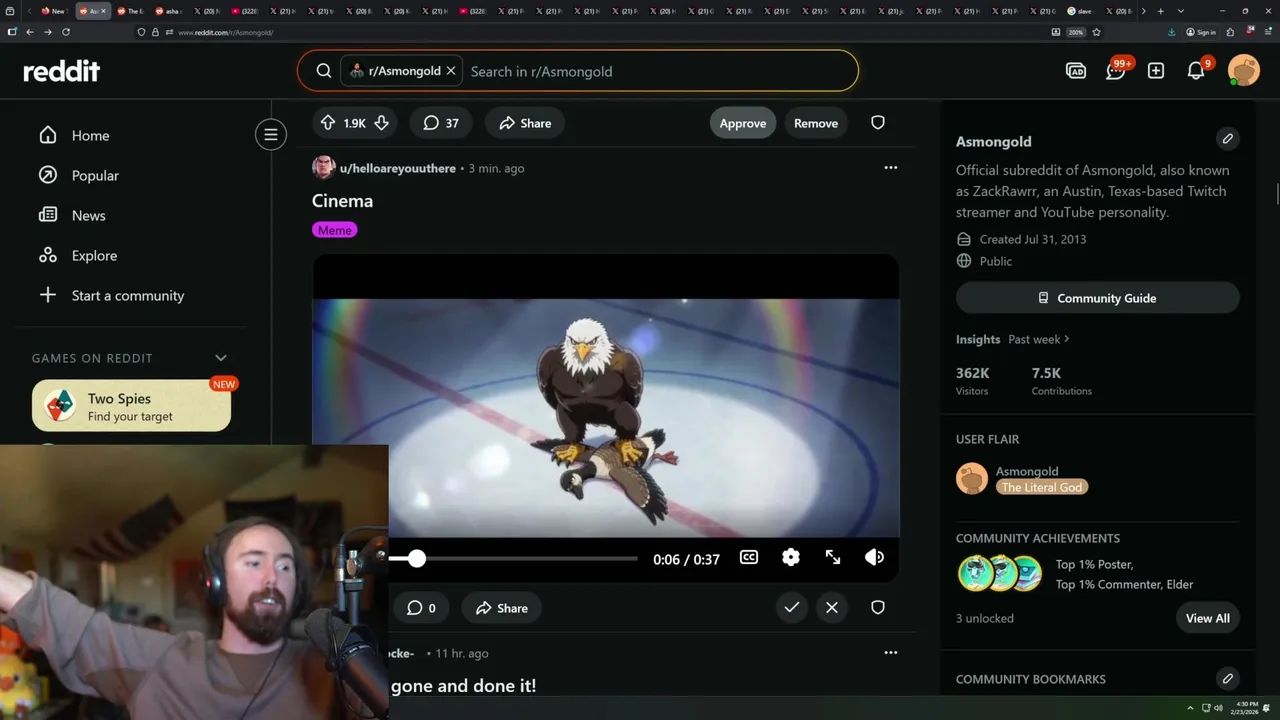Open the Reddit advertise icon
The height and width of the screenshot is (720, 1280).
pyautogui.click(x=1076, y=71)
